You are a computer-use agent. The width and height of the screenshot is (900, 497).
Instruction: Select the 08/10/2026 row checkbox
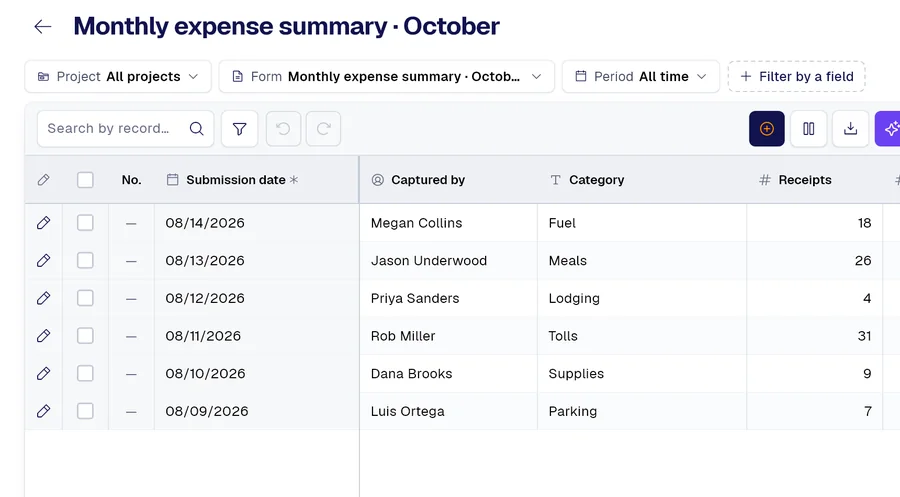(85, 374)
